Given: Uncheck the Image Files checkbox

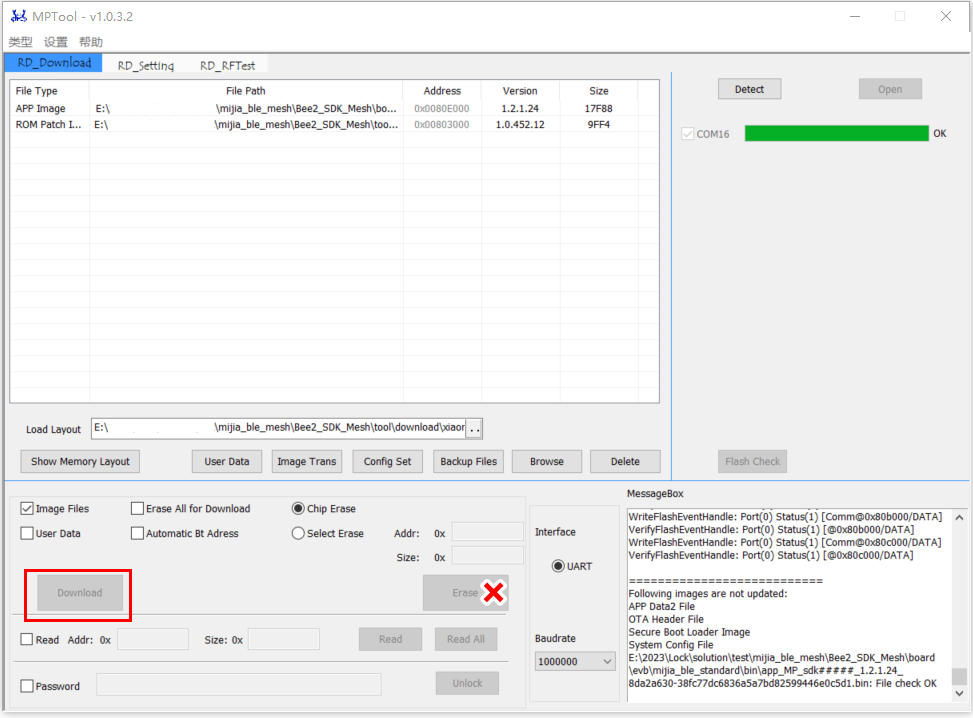Looking at the screenshot, I should point(27,509).
